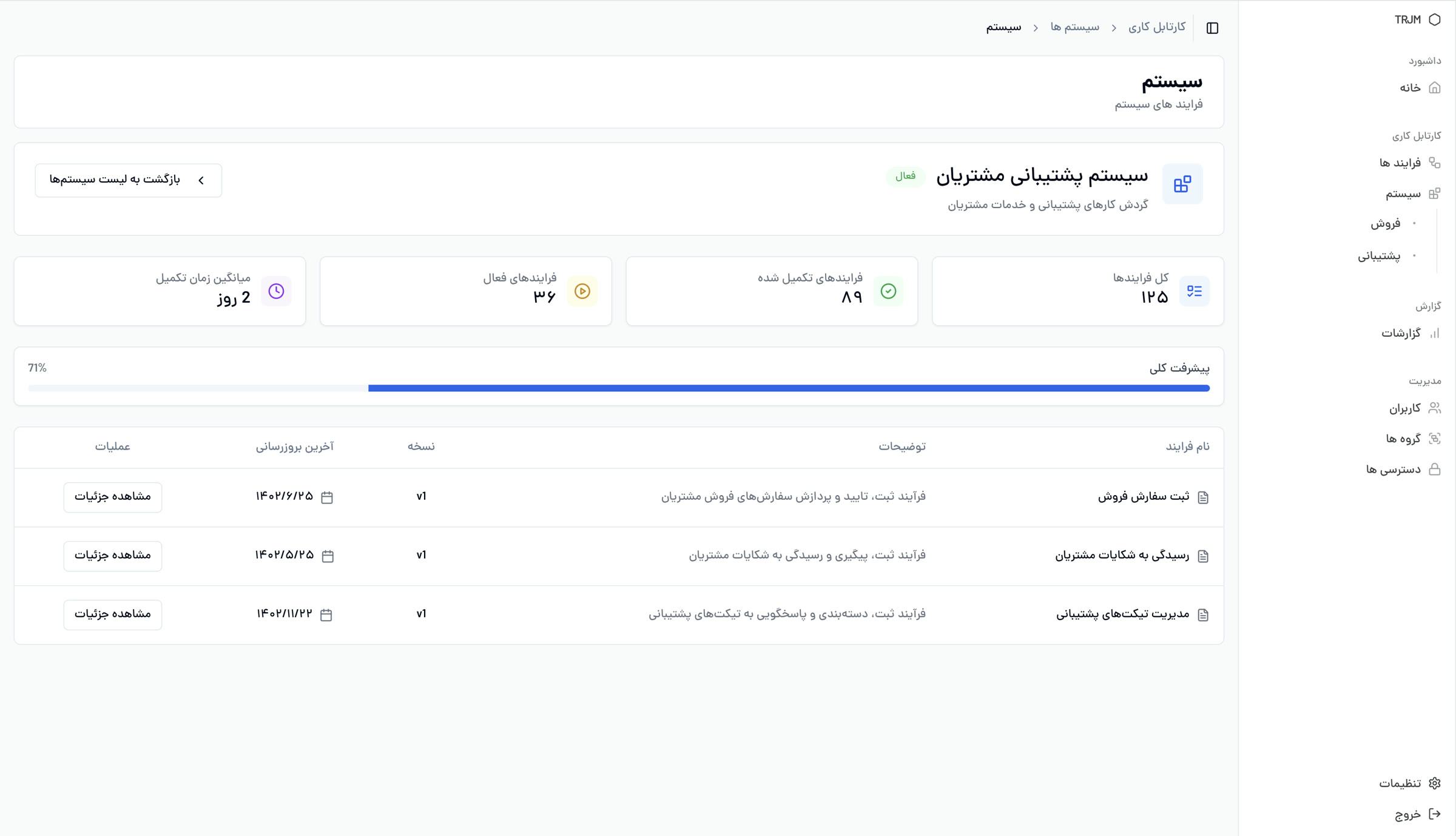This screenshot has height=836, width=1456.
Task: Open تنظیمات at the sidebar bottom
Action: tap(1400, 784)
